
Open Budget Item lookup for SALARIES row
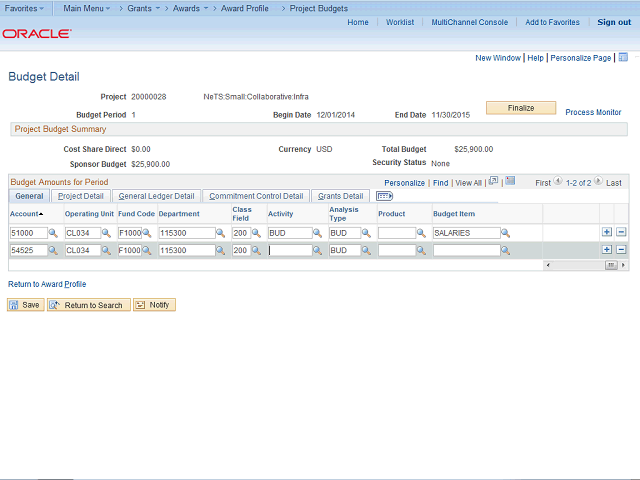click(505, 233)
